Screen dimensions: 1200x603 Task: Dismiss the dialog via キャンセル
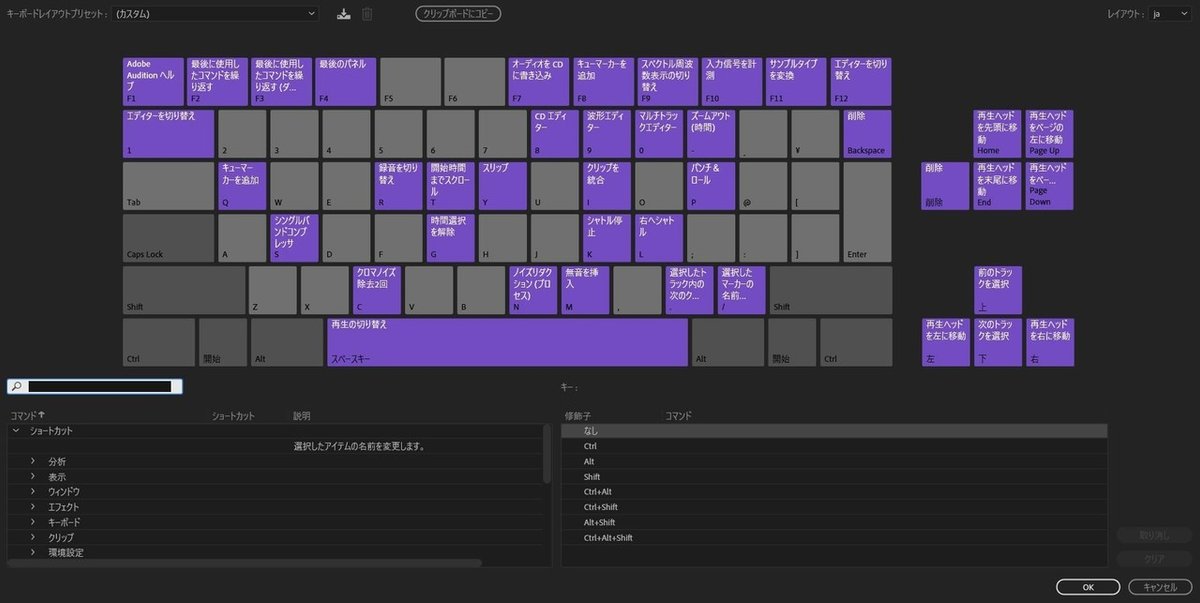(1160, 587)
